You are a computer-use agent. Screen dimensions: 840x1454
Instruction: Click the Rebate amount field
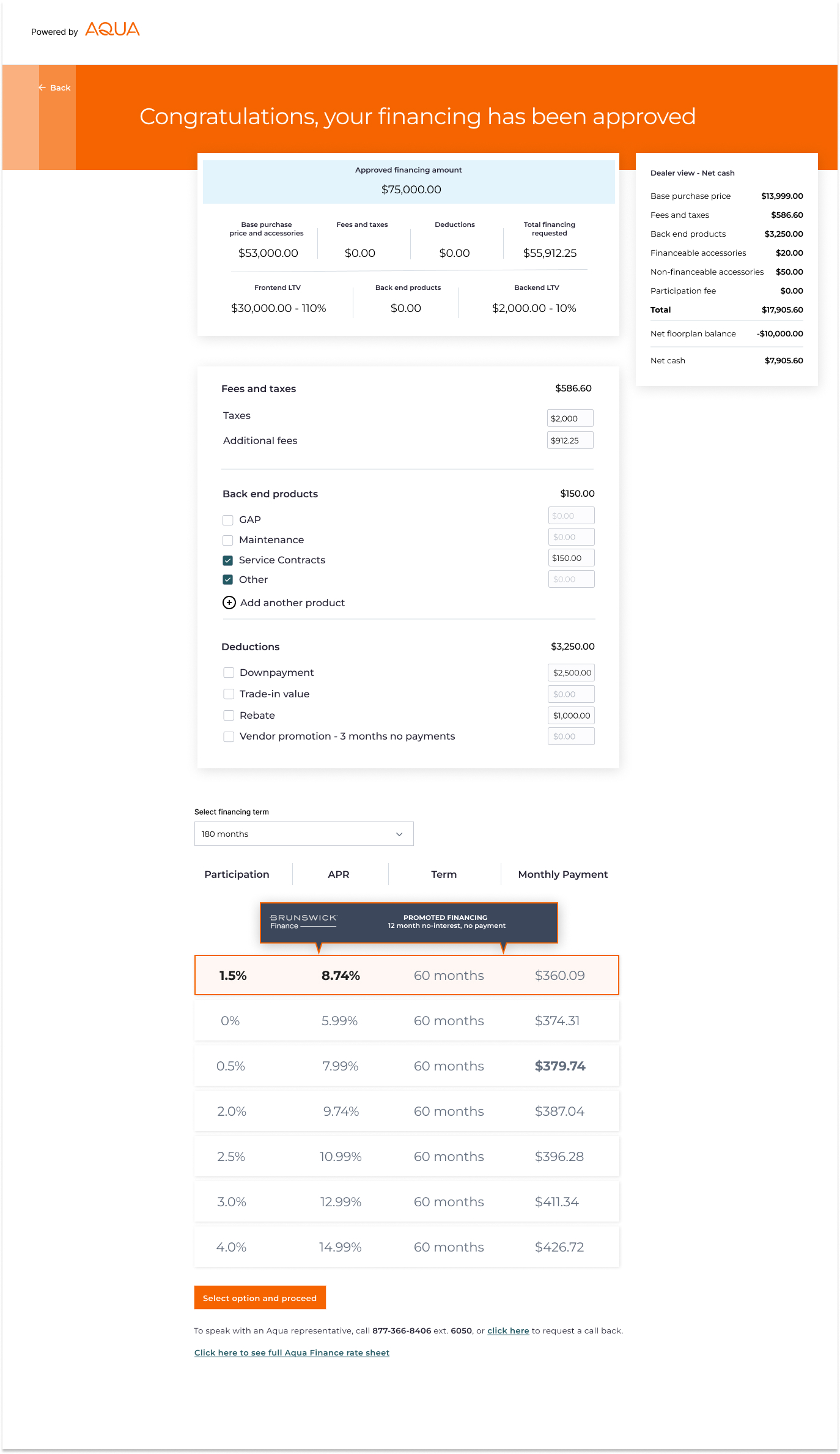pos(572,716)
